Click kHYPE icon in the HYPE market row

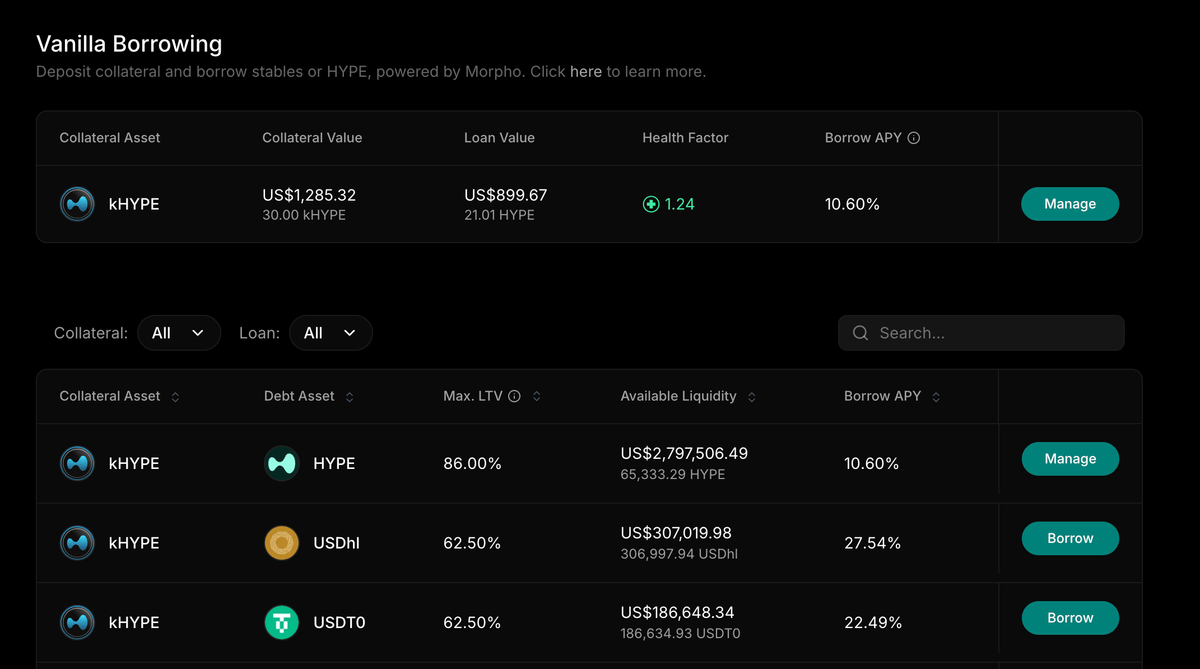click(77, 464)
